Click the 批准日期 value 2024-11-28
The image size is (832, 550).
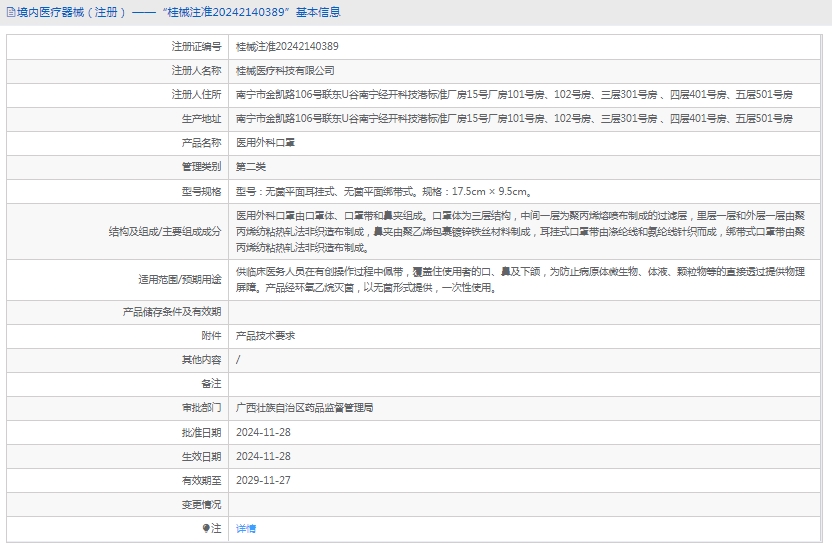click(263, 432)
